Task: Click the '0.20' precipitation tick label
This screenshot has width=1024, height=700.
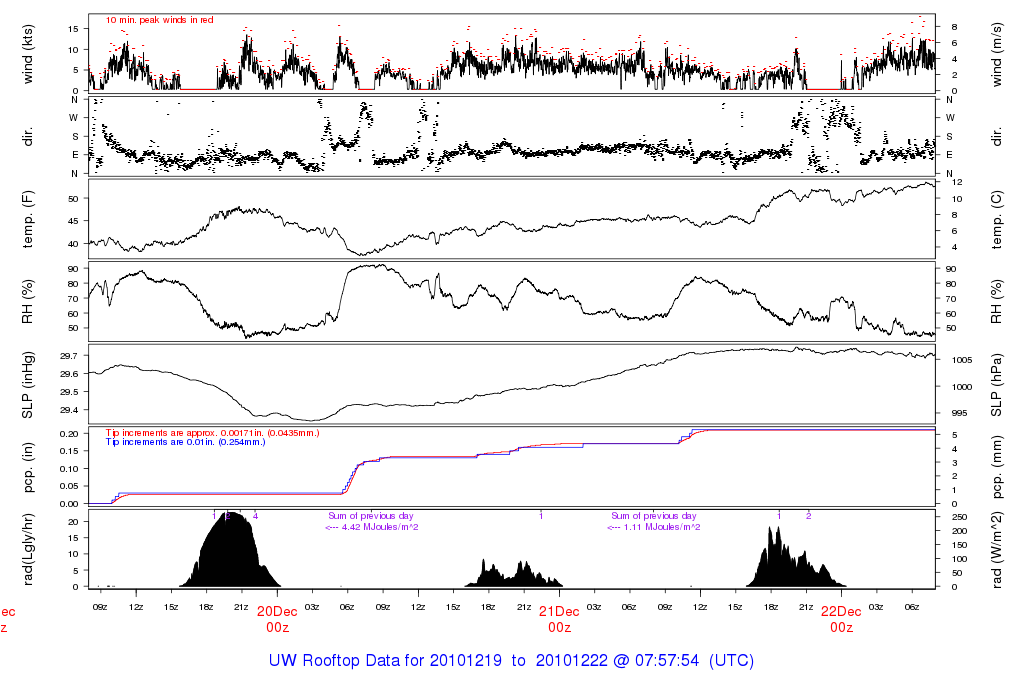Action: 69,434
